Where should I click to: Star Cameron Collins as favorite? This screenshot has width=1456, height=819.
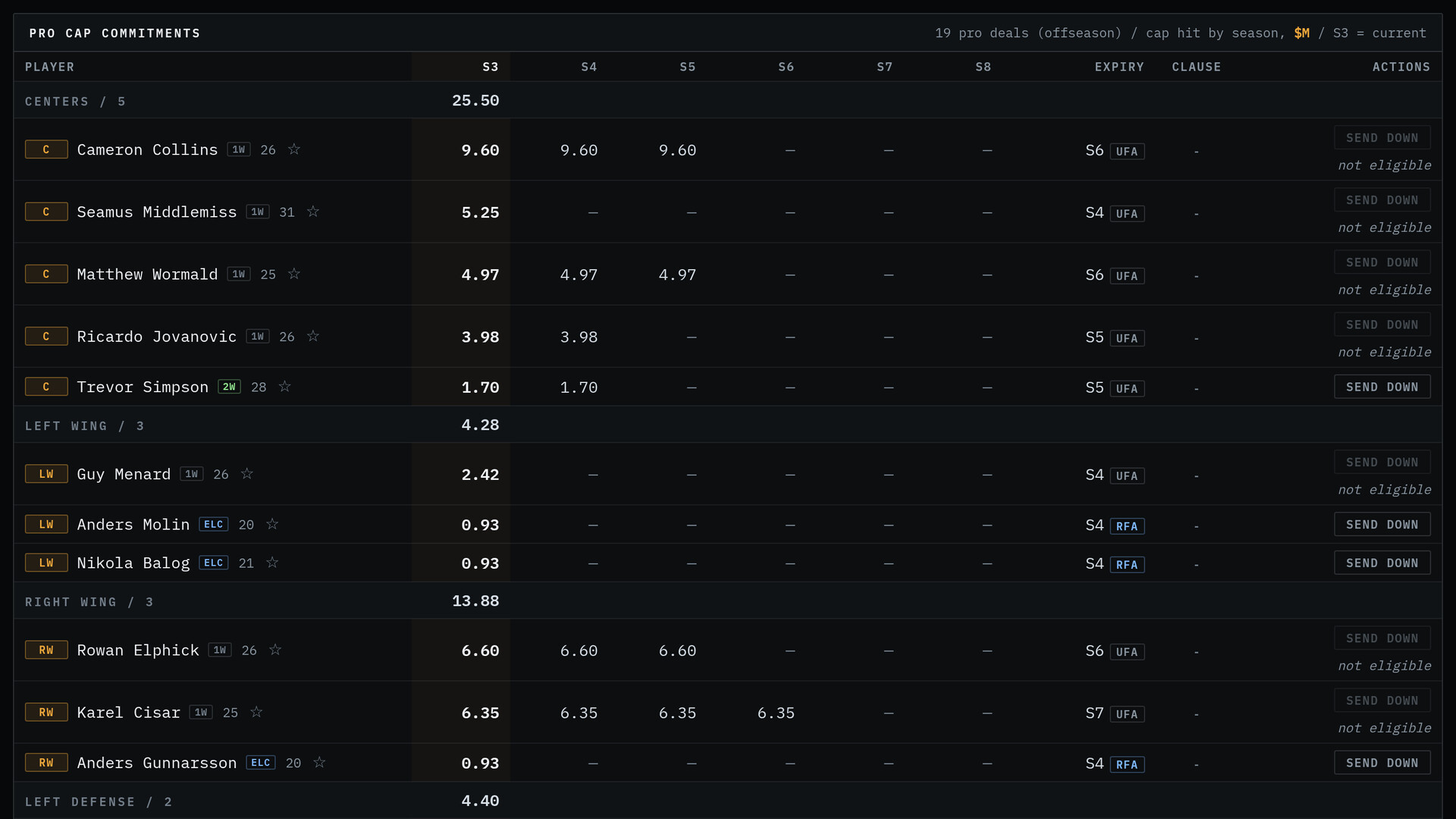point(294,149)
